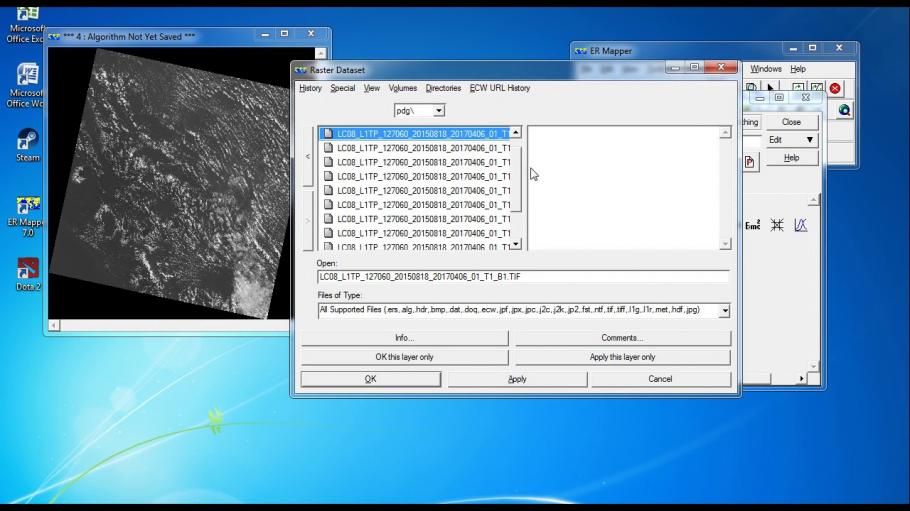
Task: Click the ER Mapper icon left of red stop
Action: click(817, 88)
